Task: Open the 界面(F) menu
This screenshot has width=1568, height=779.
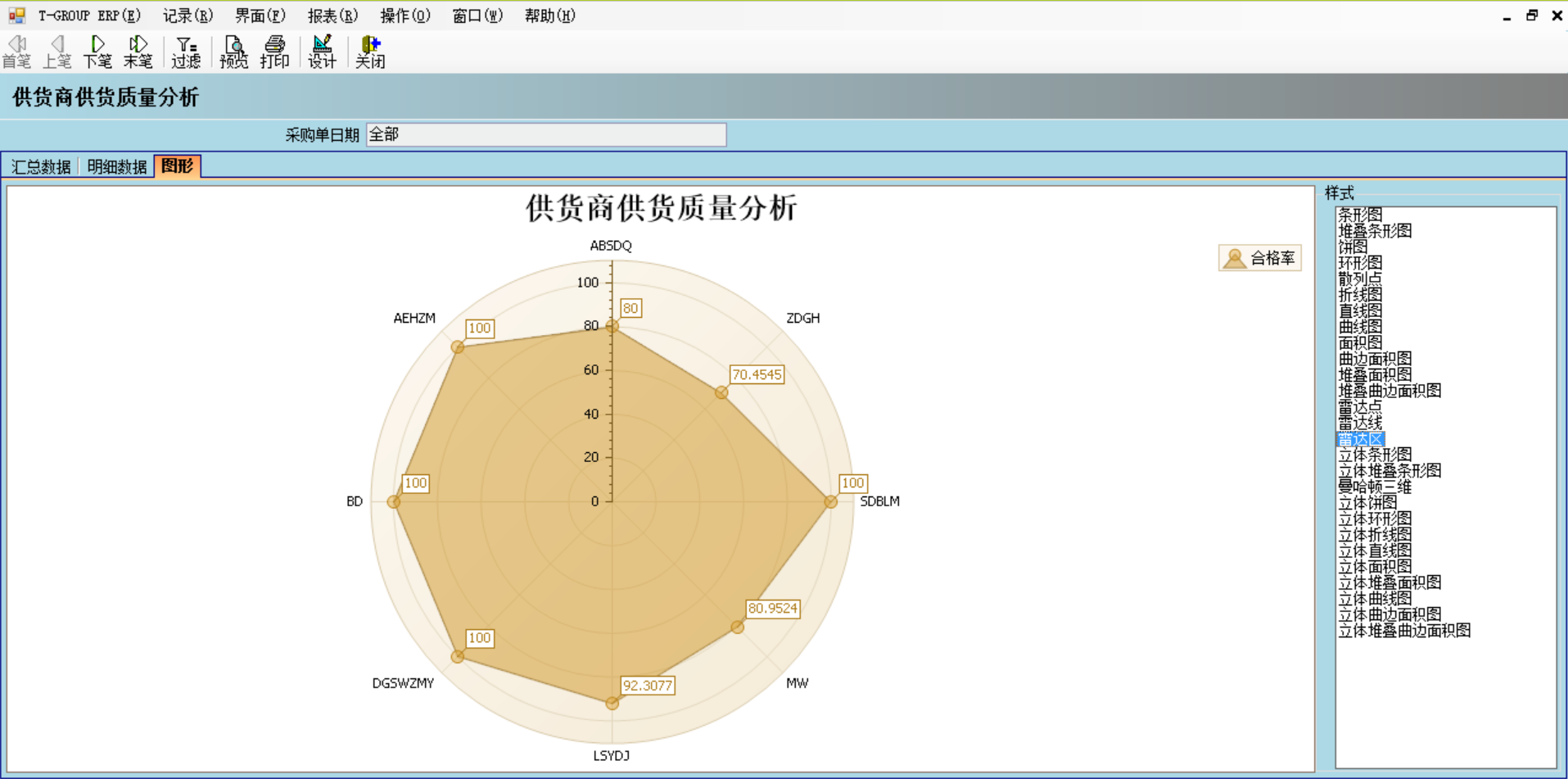Action: [x=260, y=16]
